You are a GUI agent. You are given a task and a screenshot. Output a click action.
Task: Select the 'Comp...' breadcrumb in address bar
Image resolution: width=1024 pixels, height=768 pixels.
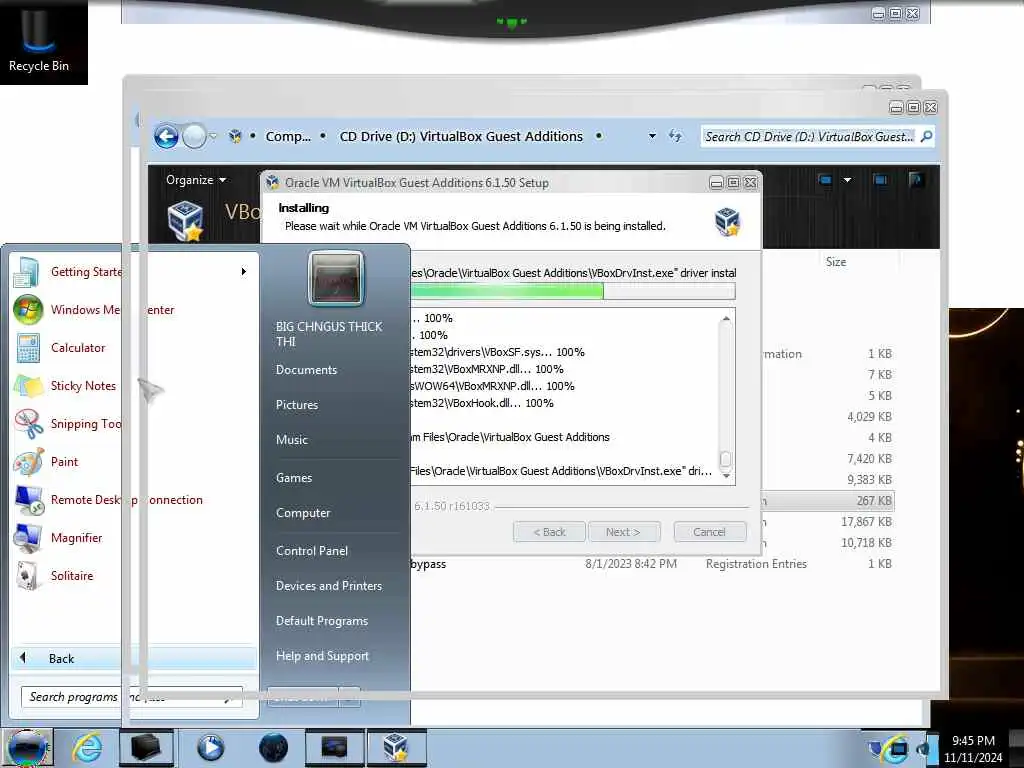tap(288, 136)
